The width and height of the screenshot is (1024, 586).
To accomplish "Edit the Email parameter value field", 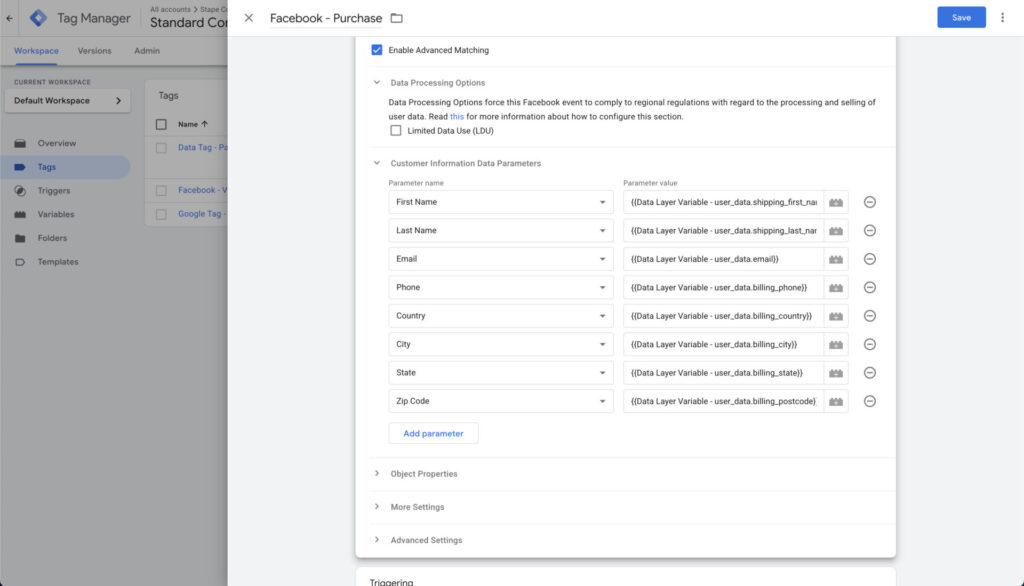I will (722, 259).
